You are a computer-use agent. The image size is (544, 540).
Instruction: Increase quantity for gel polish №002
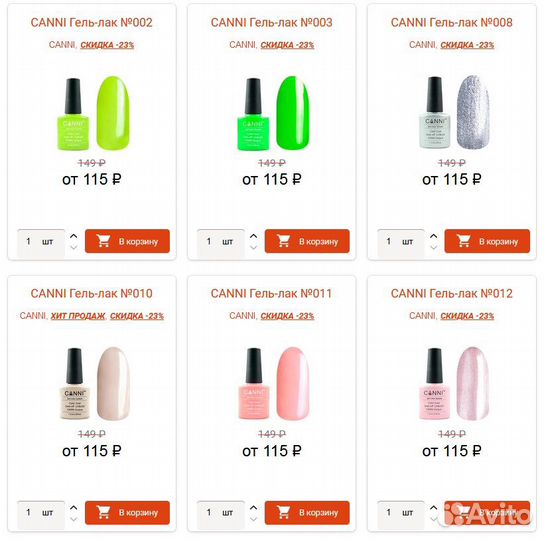coord(74,236)
